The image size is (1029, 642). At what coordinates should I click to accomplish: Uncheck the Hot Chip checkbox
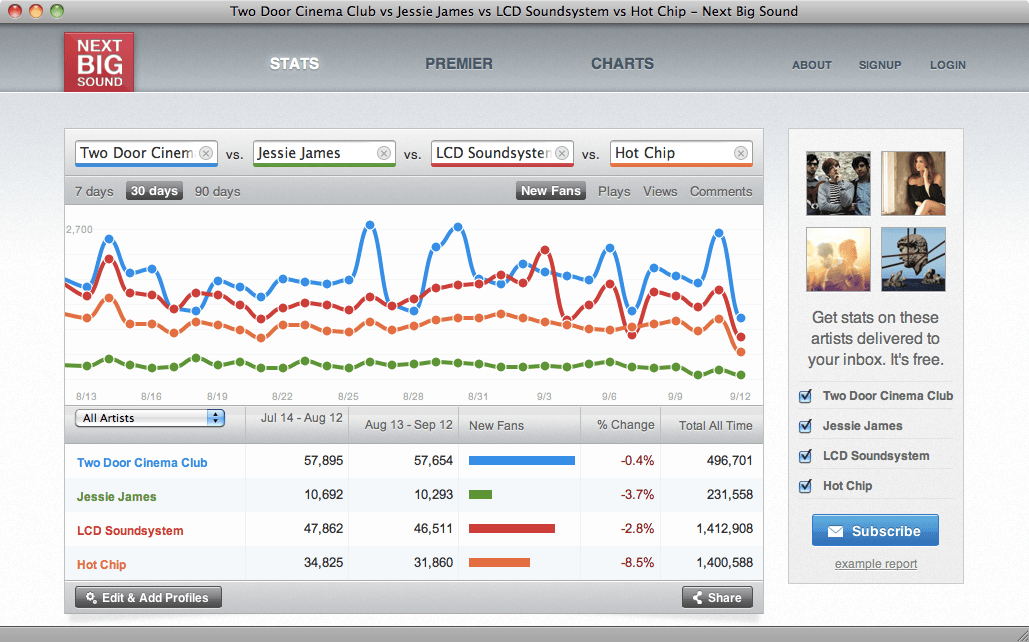coord(805,486)
